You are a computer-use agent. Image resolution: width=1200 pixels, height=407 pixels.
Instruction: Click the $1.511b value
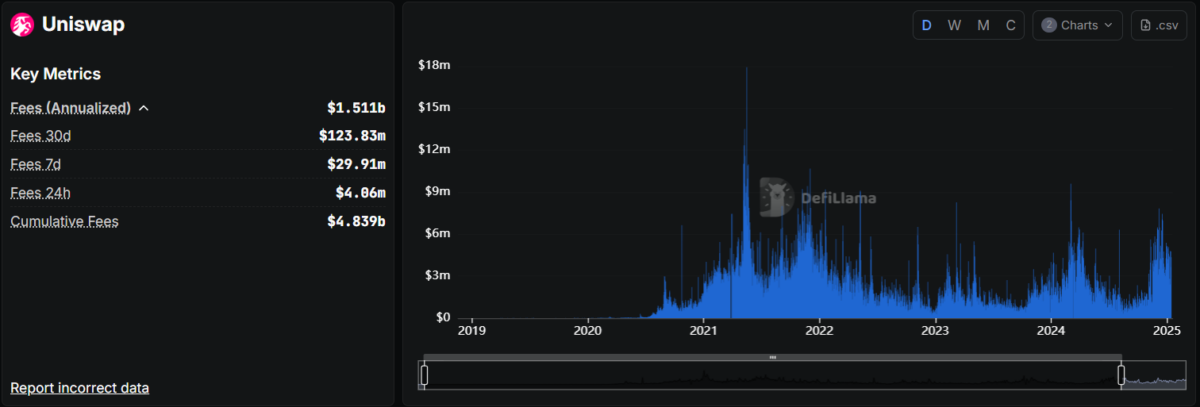356,108
